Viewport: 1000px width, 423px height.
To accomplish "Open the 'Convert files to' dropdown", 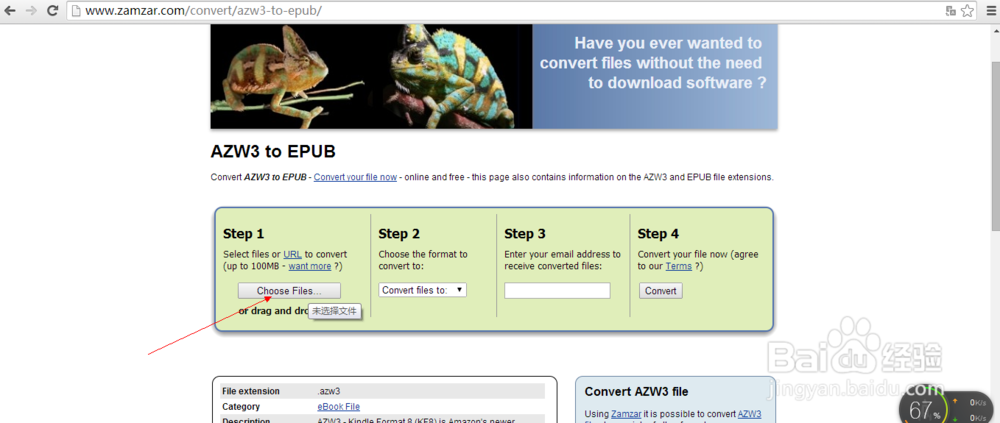I will pos(422,290).
